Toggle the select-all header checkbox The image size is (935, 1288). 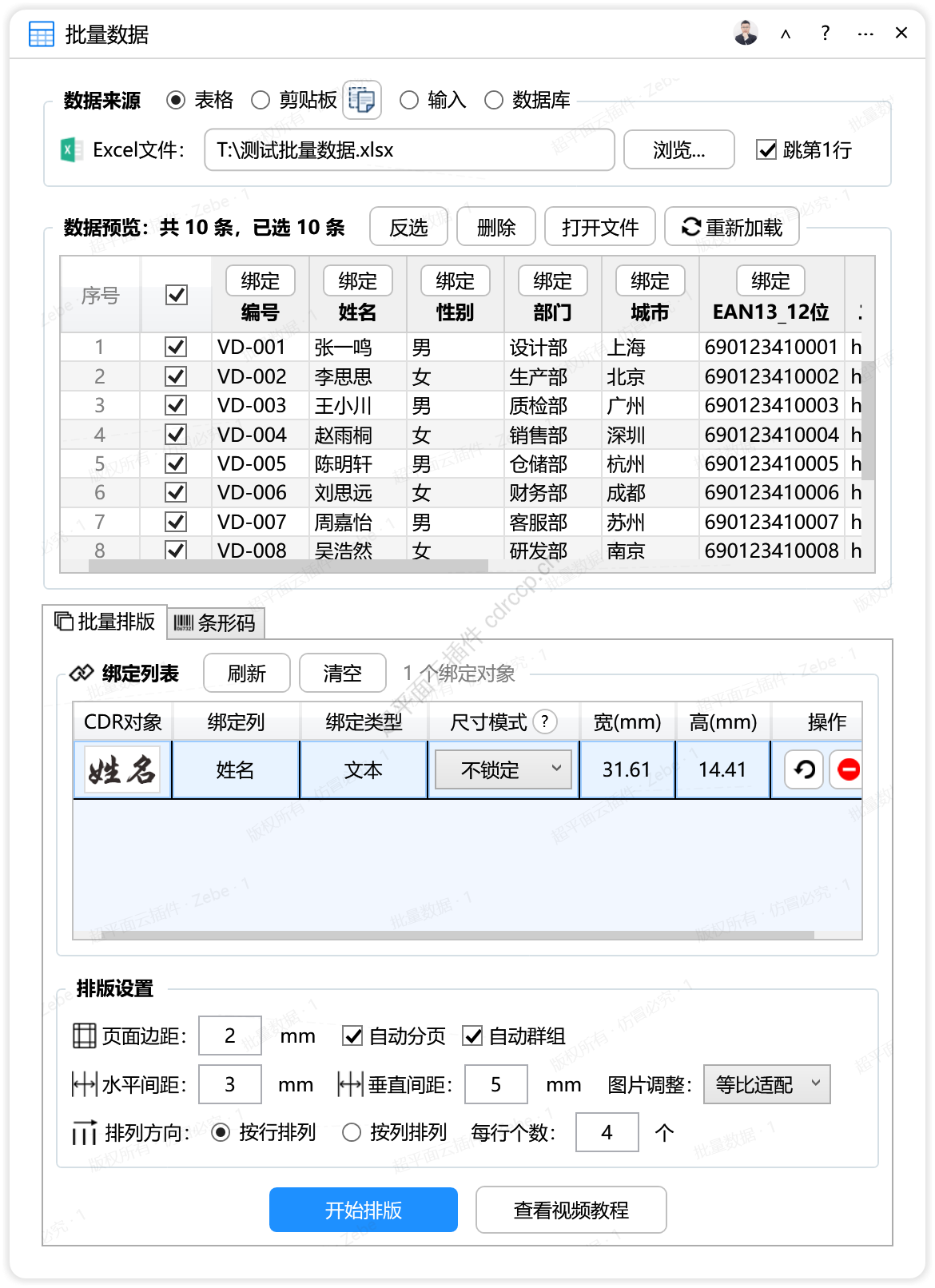(177, 295)
